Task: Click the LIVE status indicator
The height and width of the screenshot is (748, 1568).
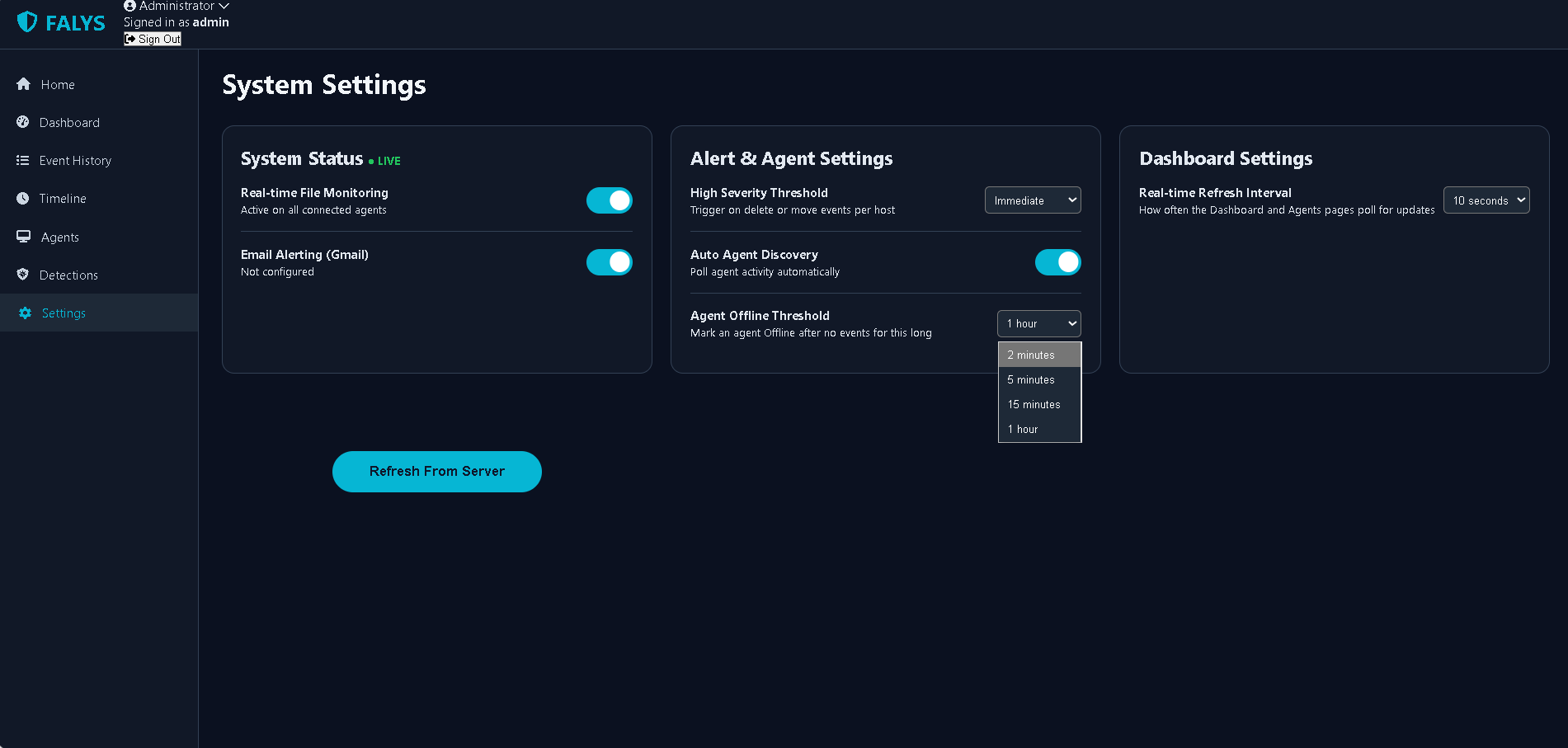Action: point(384,161)
